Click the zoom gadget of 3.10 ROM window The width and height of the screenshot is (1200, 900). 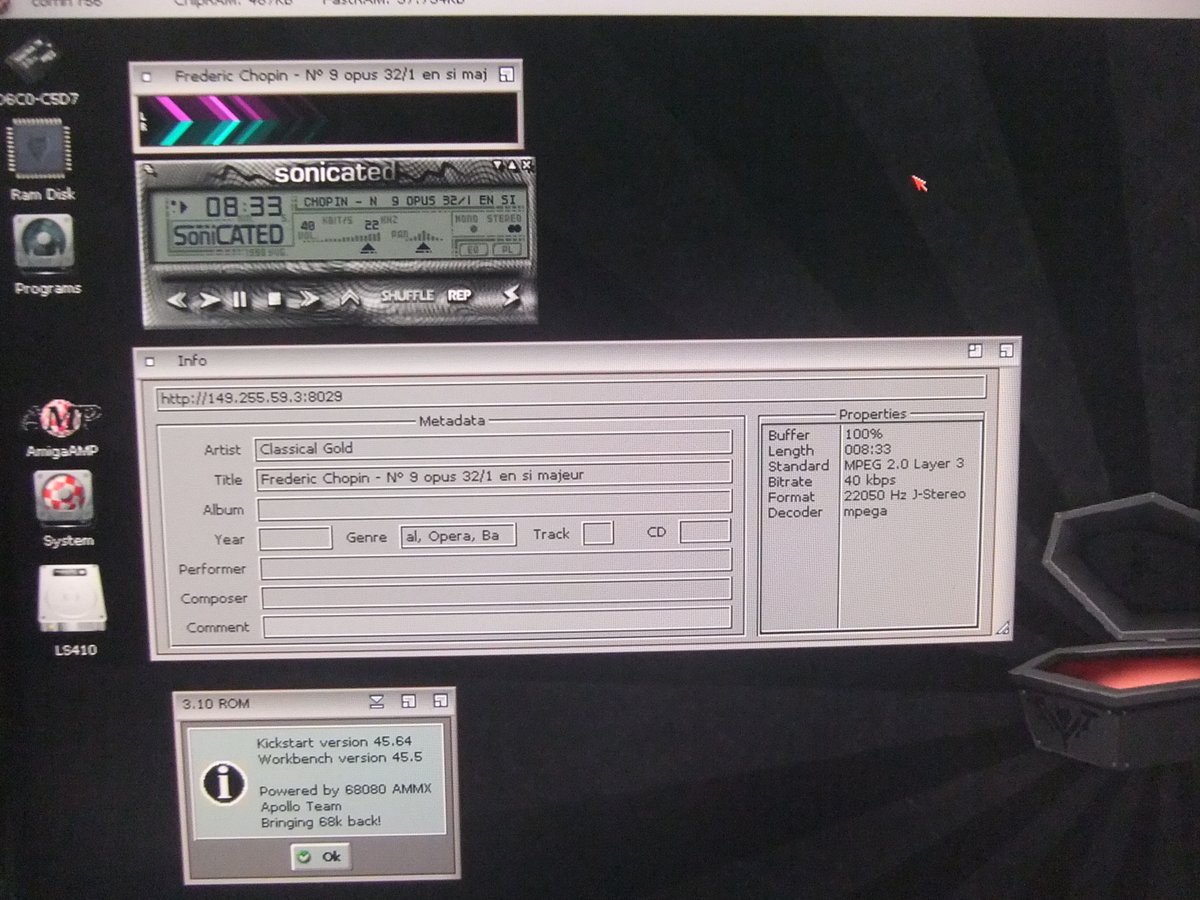coord(408,702)
